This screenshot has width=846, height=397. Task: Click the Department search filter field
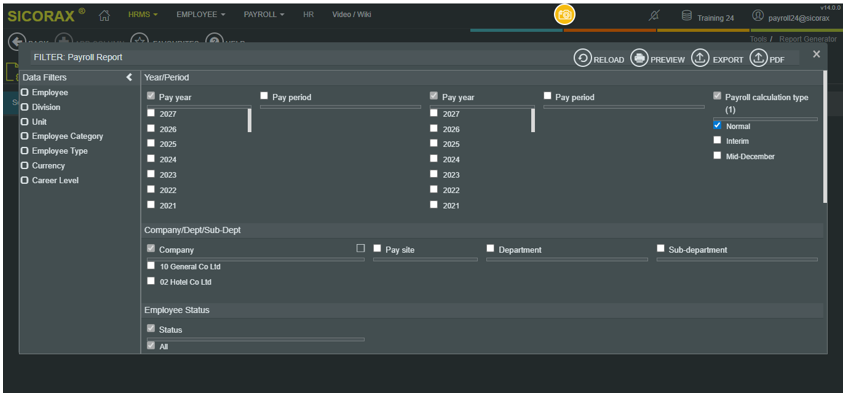tap(567, 259)
